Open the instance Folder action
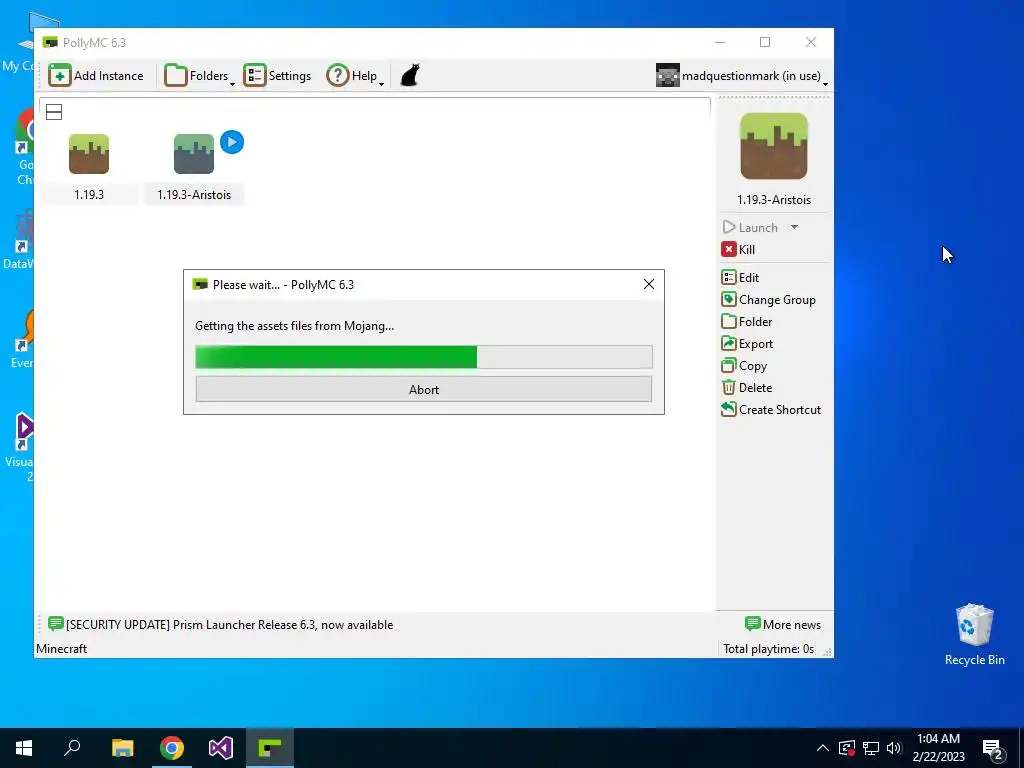This screenshot has height=768, width=1024. (x=746, y=322)
